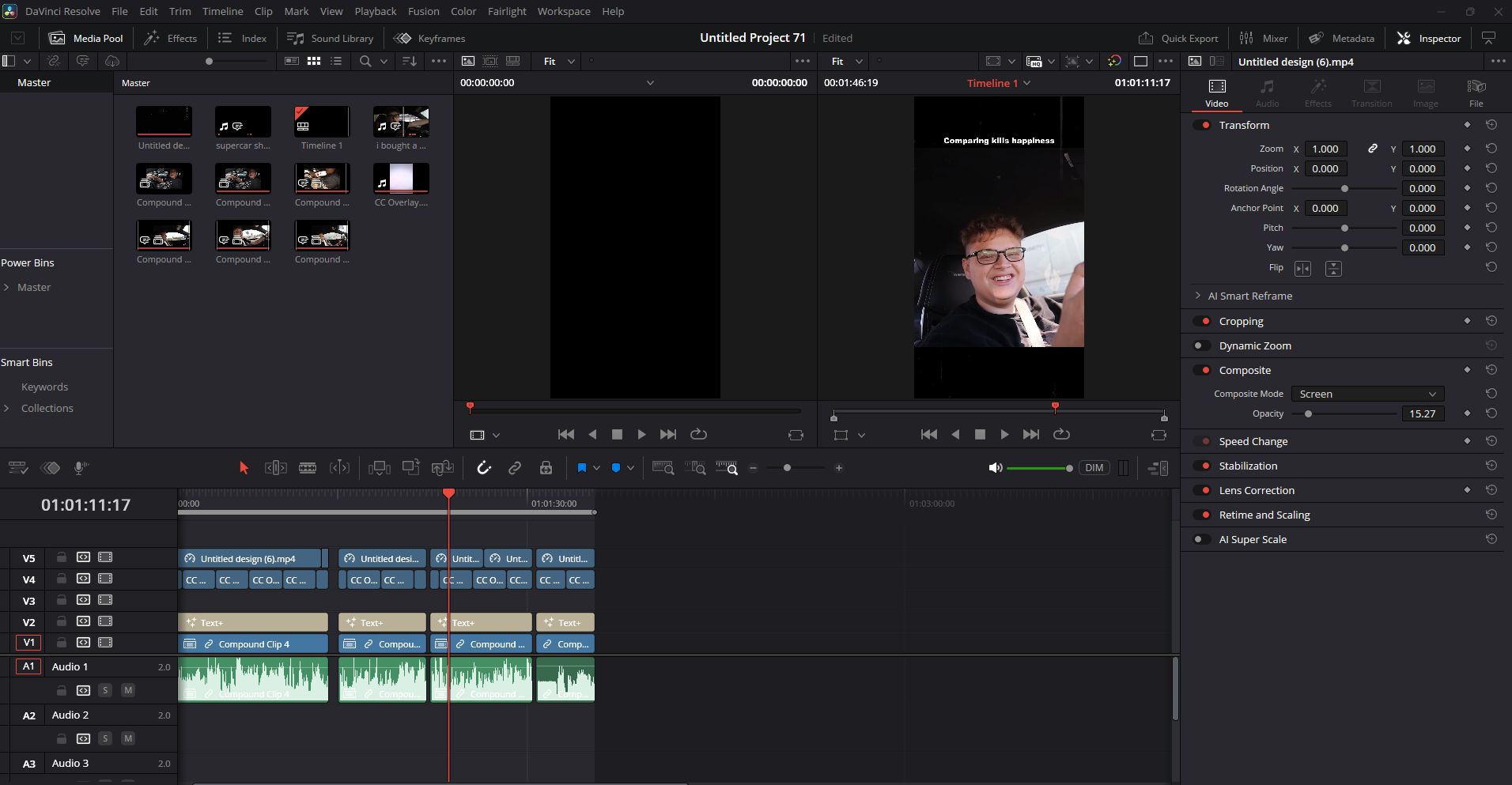The image size is (1512, 785).
Task: Click the Zoom link chain icon
Action: [1373, 149]
